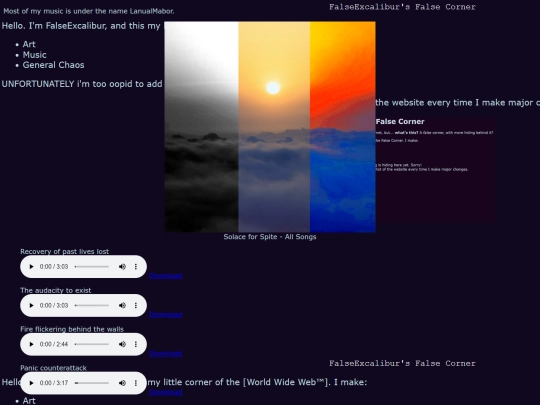Play the track The audacity to exist
This screenshot has height=405, width=540.
31,305
